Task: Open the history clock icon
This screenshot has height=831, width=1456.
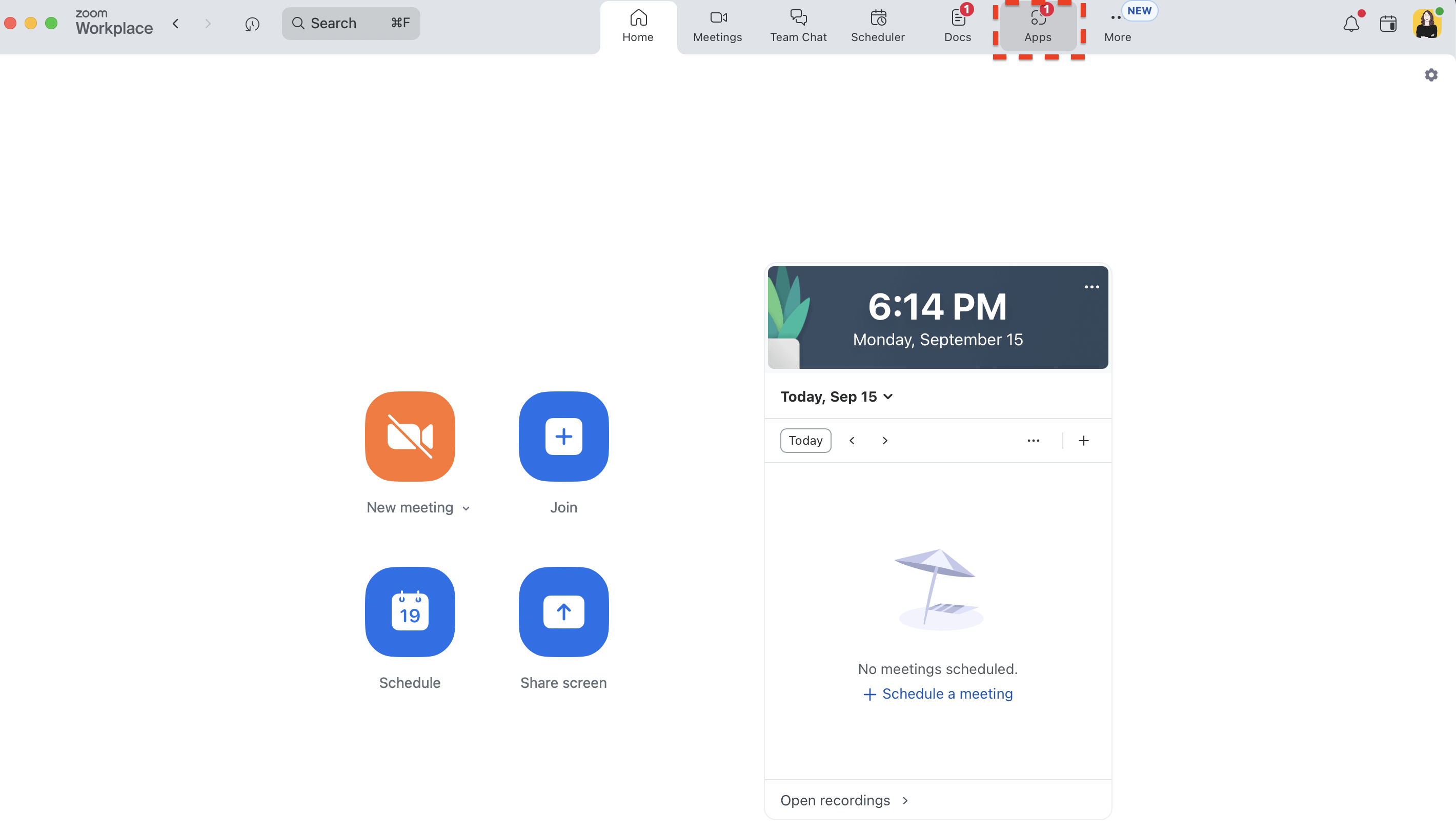Action: (x=252, y=24)
